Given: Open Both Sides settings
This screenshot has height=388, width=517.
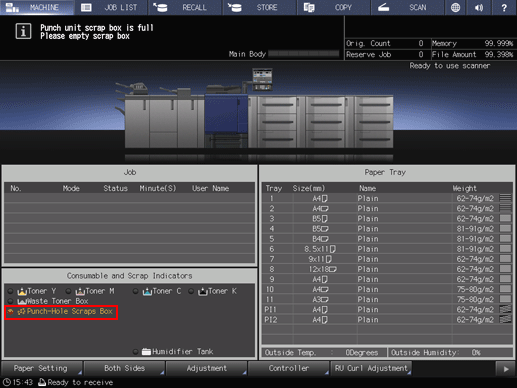Looking at the screenshot, I should [x=124, y=368].
